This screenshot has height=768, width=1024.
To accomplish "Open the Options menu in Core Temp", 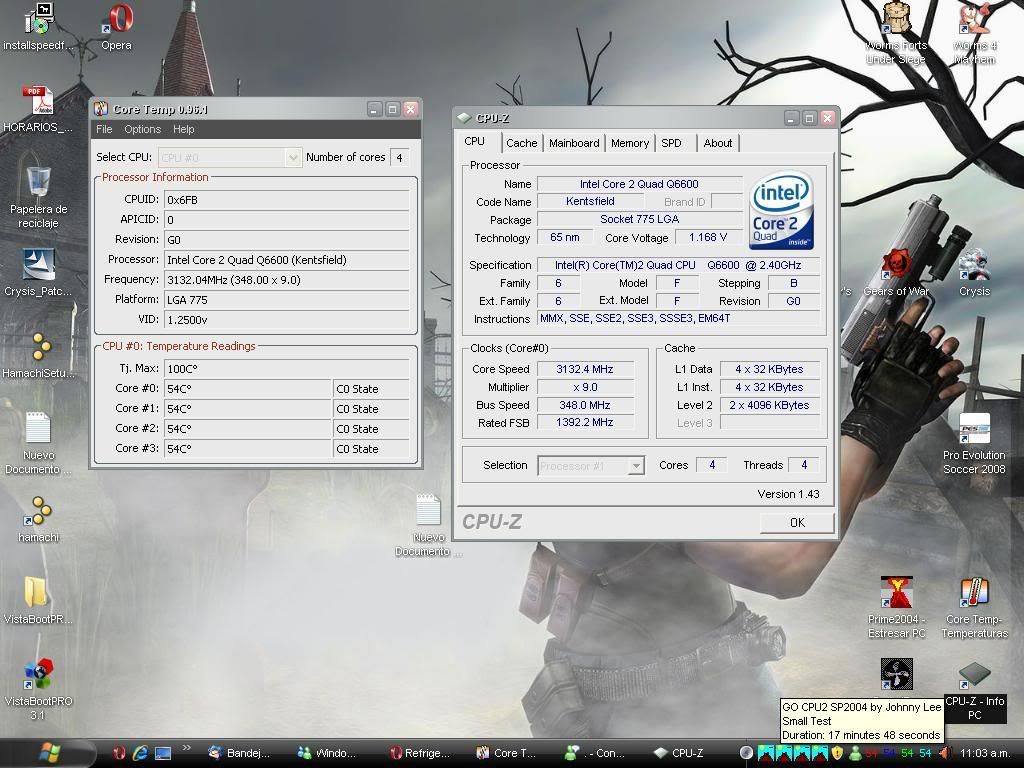I will coord(142,129).
